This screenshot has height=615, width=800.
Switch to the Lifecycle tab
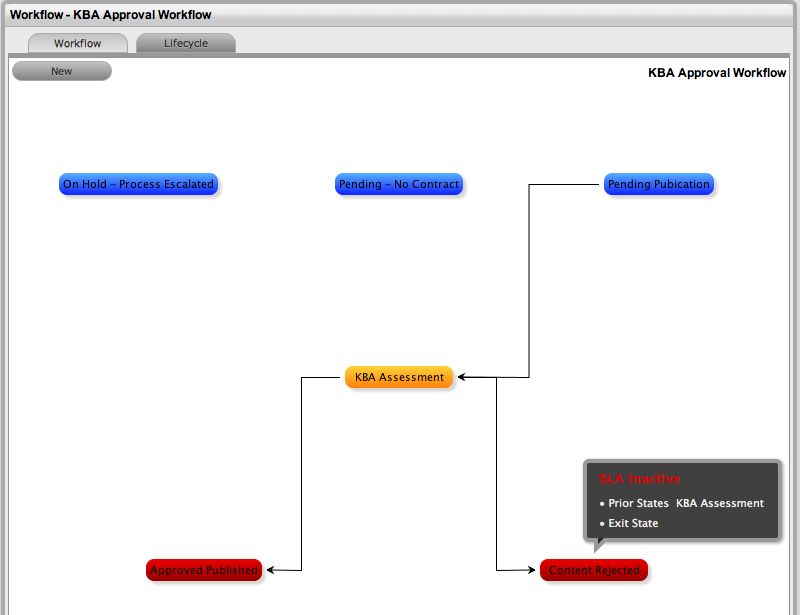pos(185,43)
